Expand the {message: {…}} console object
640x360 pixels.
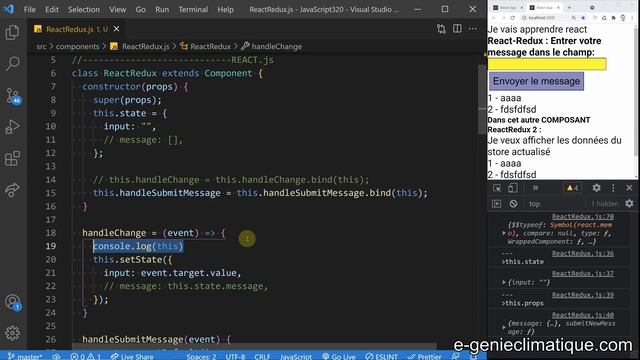(x=504, y=327)
